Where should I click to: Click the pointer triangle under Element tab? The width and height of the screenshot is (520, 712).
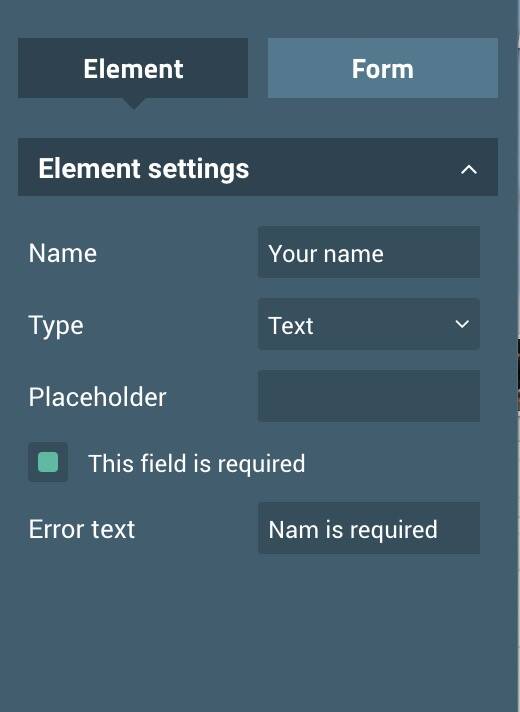[x=134, y=104]
